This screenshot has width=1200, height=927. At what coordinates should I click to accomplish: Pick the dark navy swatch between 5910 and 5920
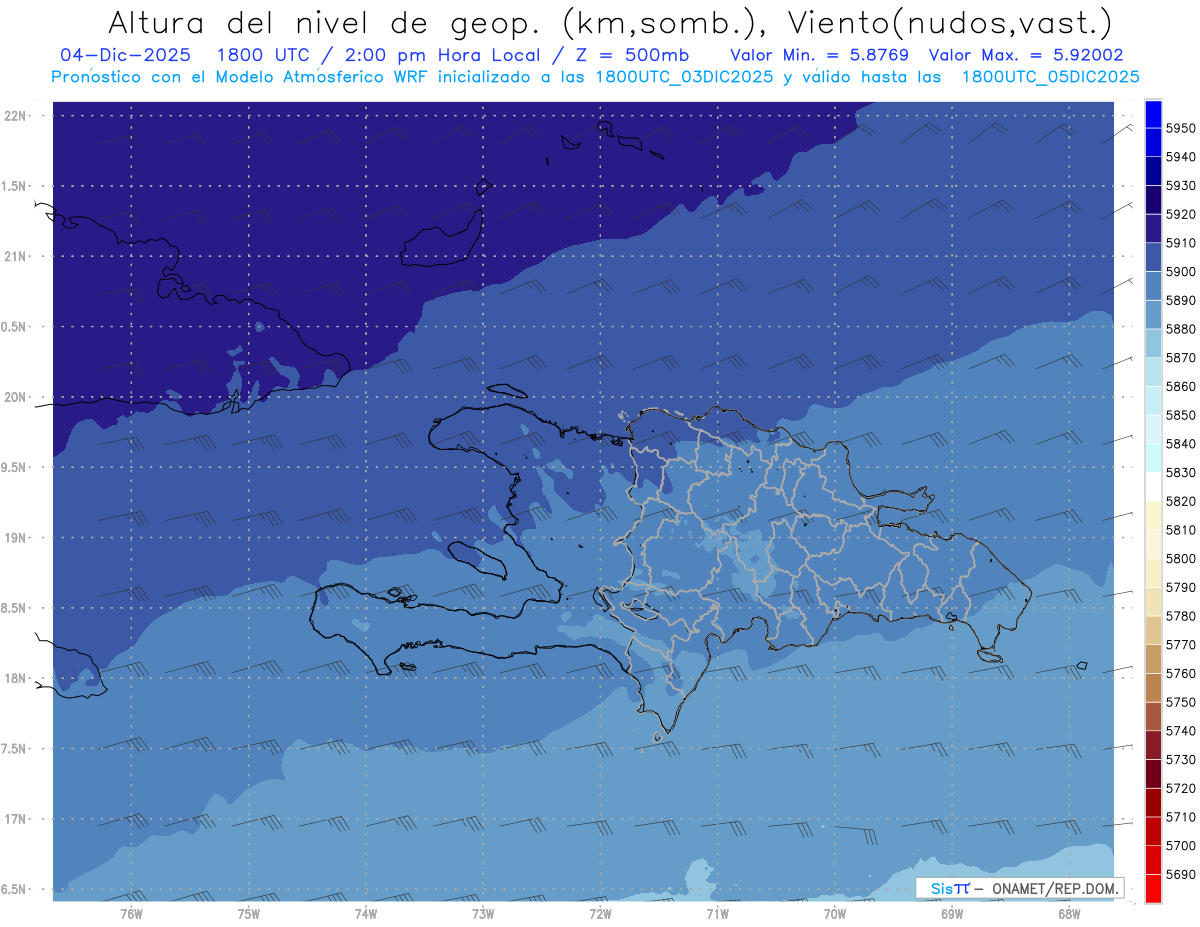coord(1153,229)
